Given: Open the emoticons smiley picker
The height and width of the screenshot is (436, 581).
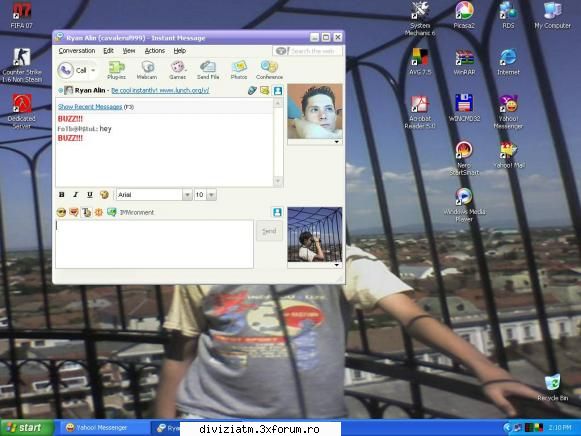Looking at the screenshot, I should 61,212.
